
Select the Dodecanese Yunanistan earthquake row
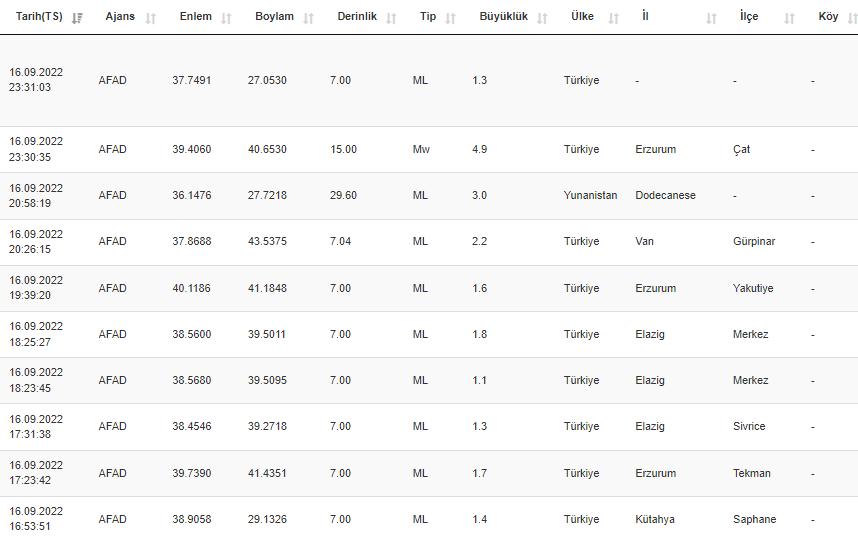coord(429,195)
